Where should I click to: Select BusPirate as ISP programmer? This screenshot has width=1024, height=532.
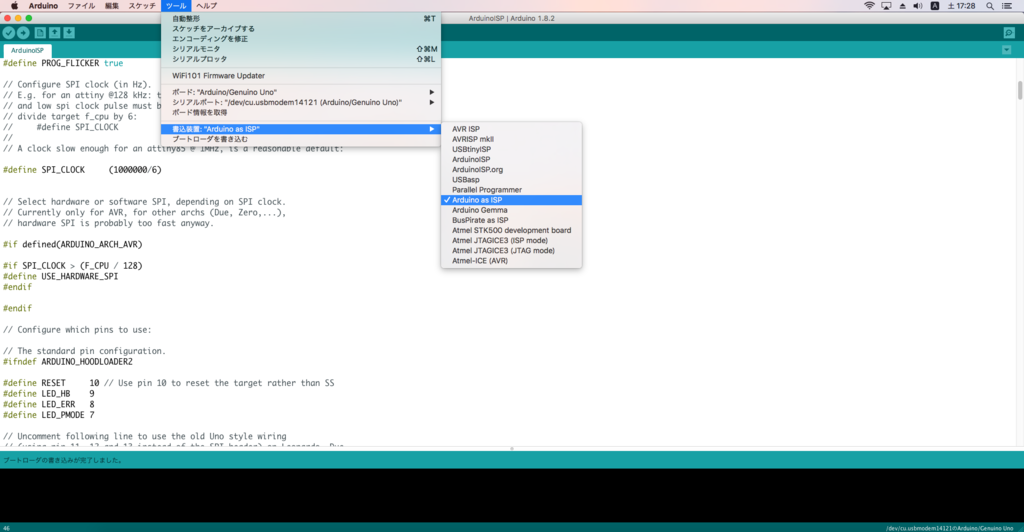point(511,221)
